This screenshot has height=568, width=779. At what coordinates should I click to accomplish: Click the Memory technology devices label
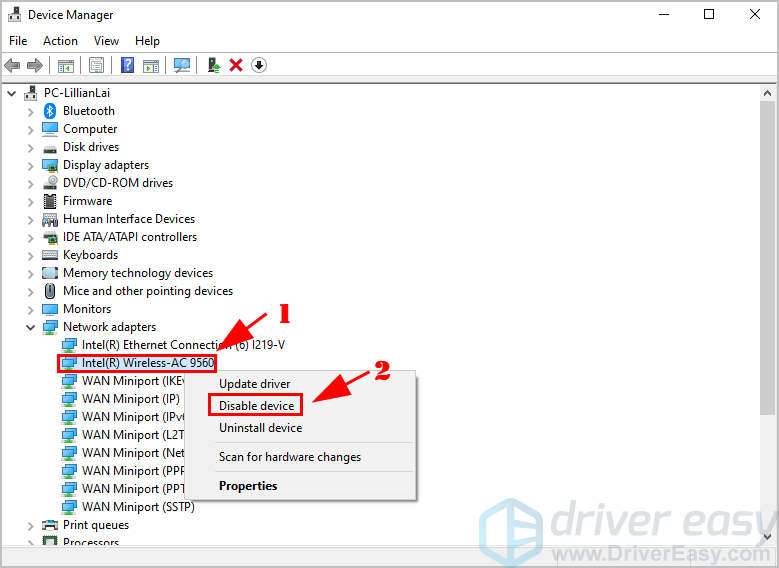tap(138, 273)
